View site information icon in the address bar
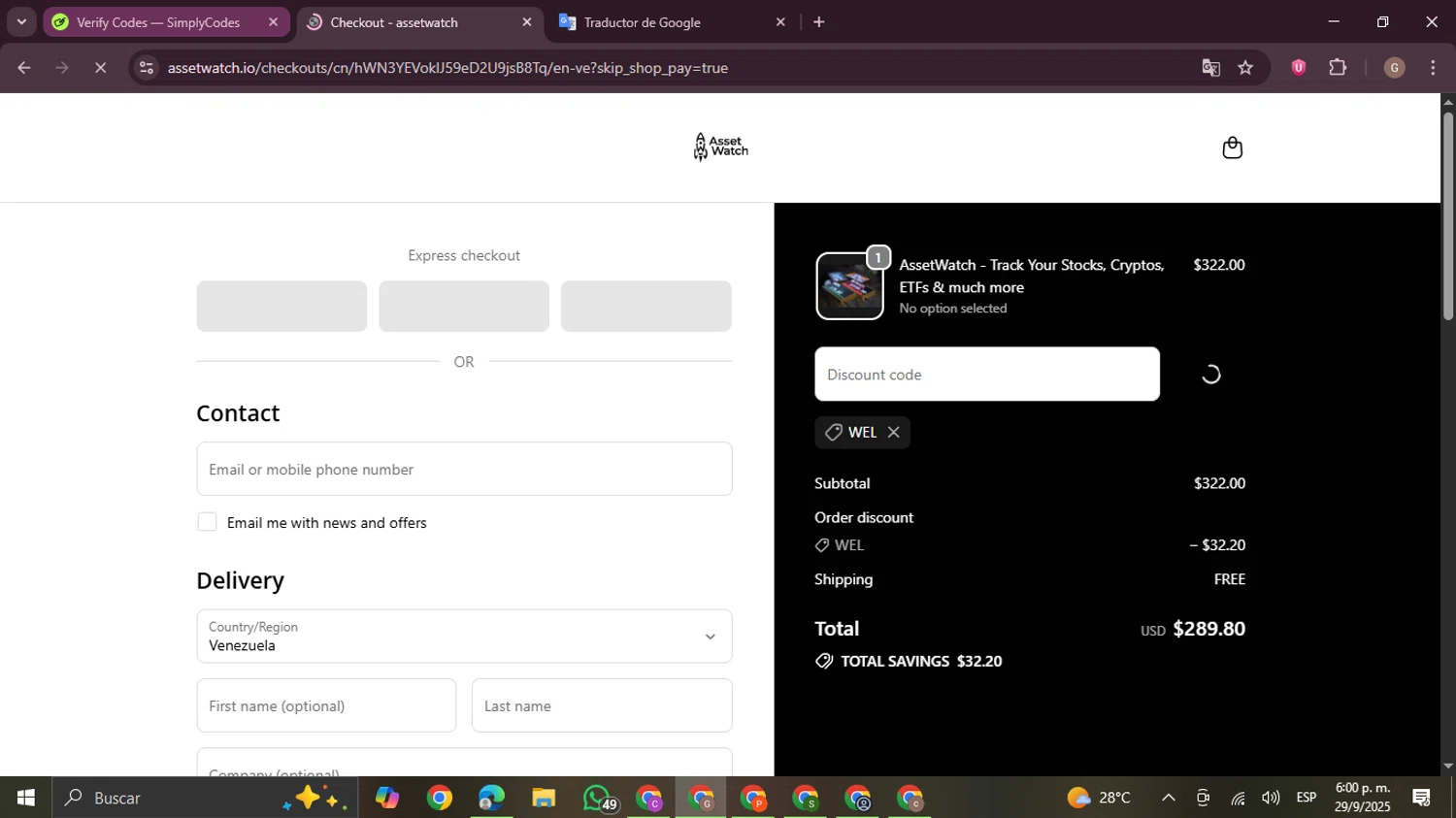The image size is (1456, 818). 146,68
